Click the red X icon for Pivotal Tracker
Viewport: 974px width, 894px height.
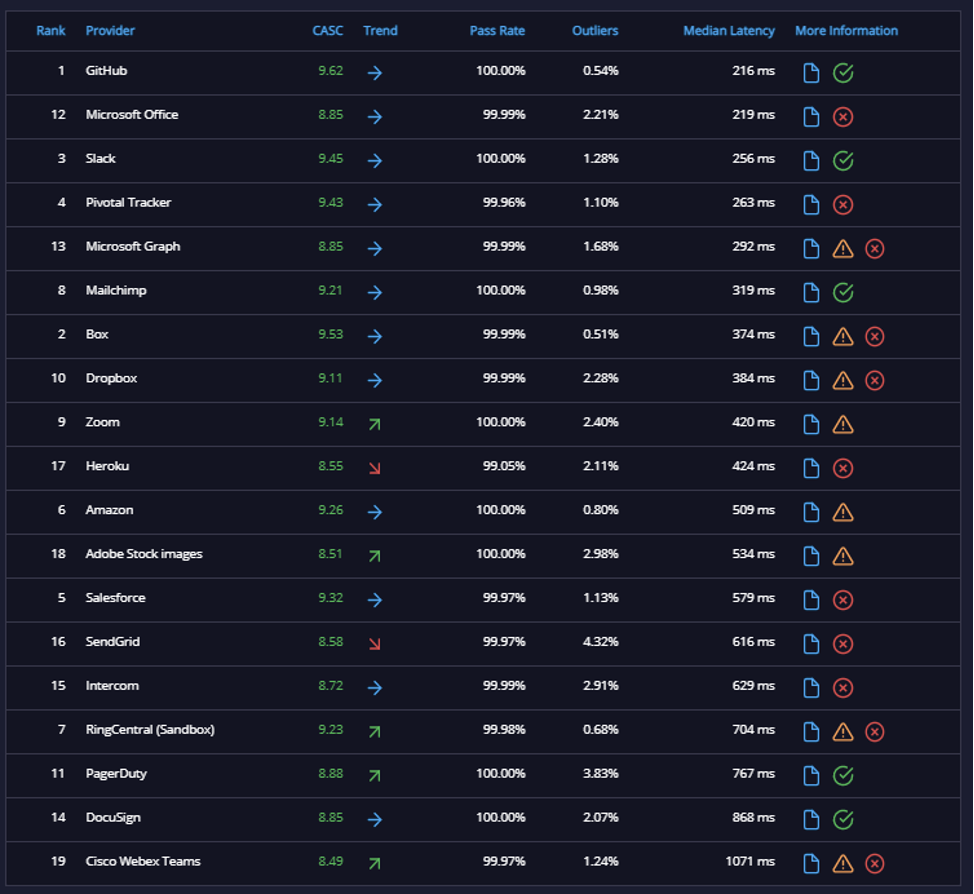click(x=843, y=204)
